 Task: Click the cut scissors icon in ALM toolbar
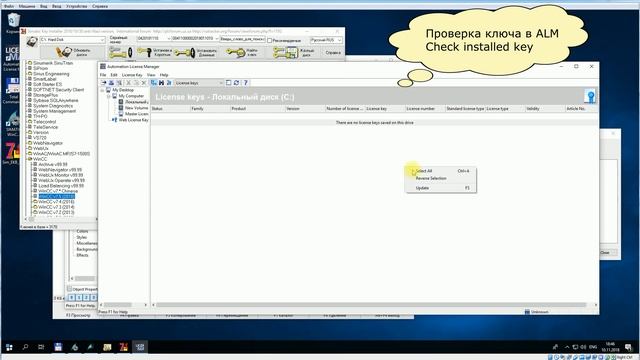pyautogui.click(x=129, y=83)
